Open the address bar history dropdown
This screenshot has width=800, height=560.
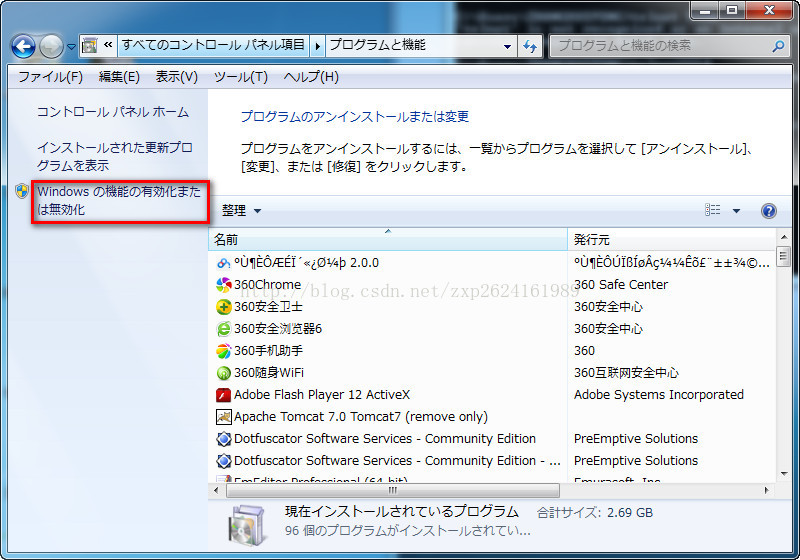(x=507, y=46)
